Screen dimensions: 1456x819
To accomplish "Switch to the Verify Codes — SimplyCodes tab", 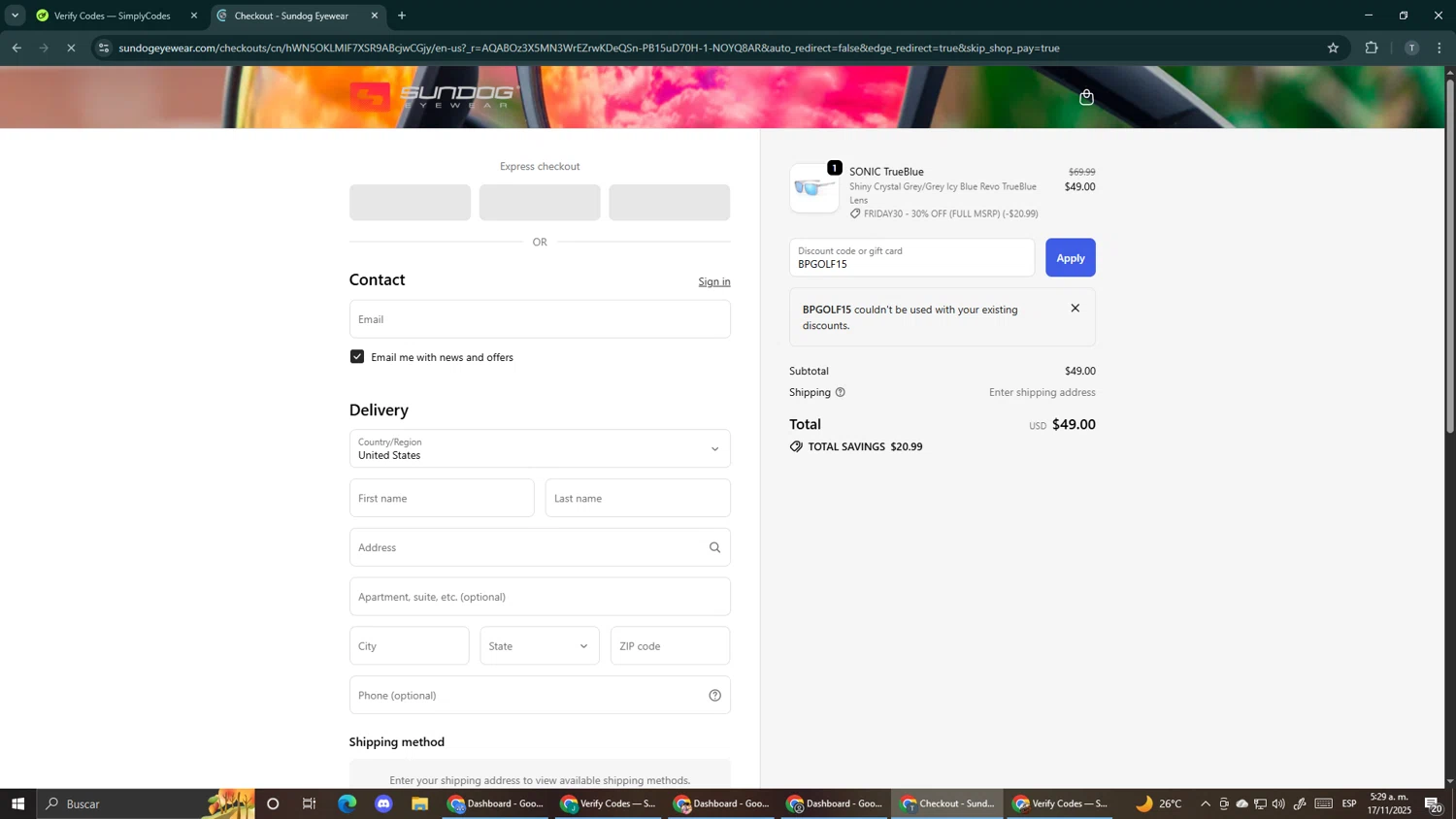I will pos(112,16).
